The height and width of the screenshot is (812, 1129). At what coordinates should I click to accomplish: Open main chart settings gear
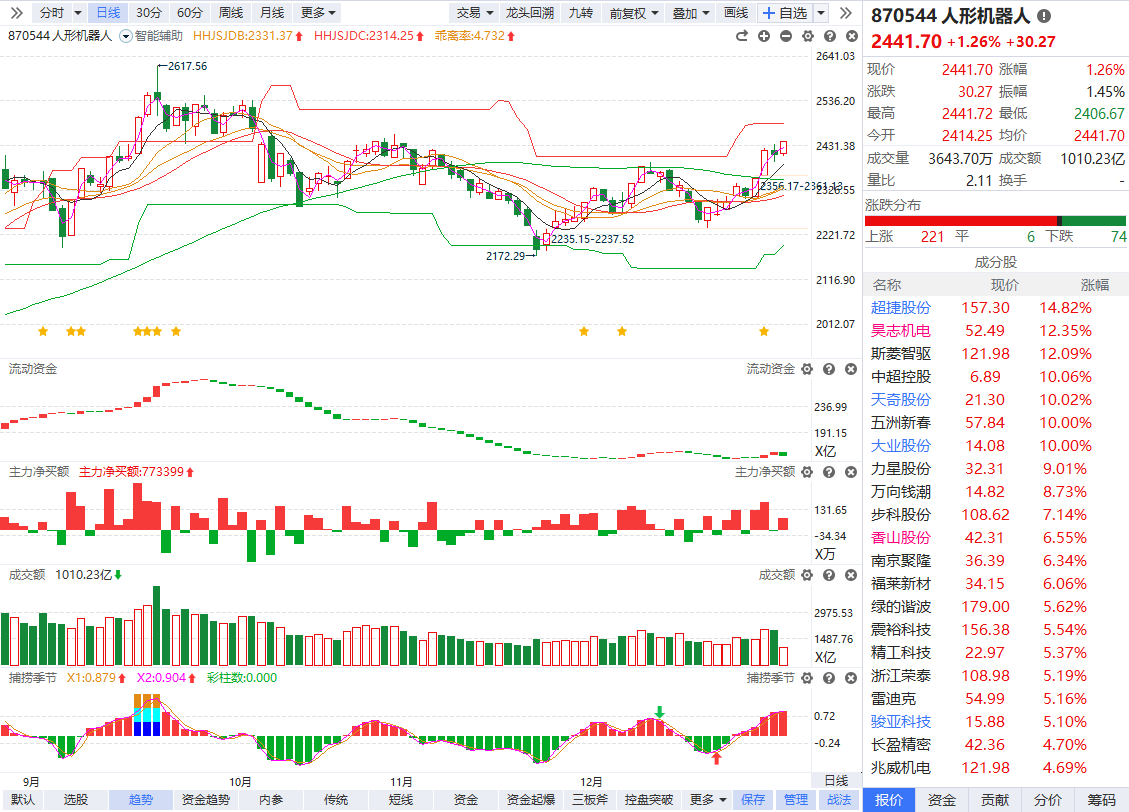[x=807, y=36]
